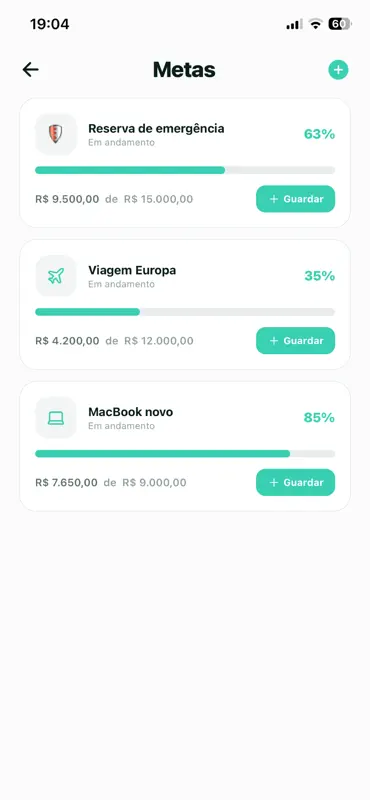Tap the Viagem Europa progress bar
Viewport: 370px width, 800px height.
[x=185, y=312]
